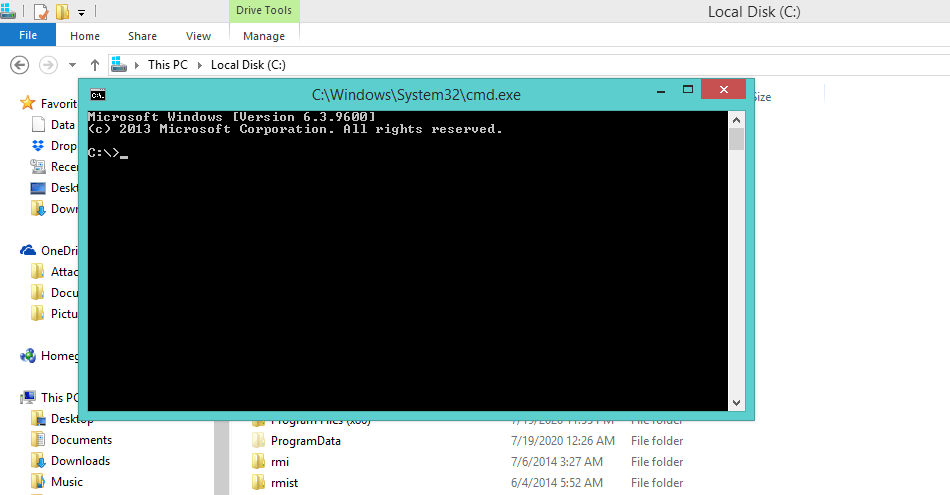The height and width of the screenshot is (495, 950).
Task: Select Music under This PC
Action: [66, 482]
